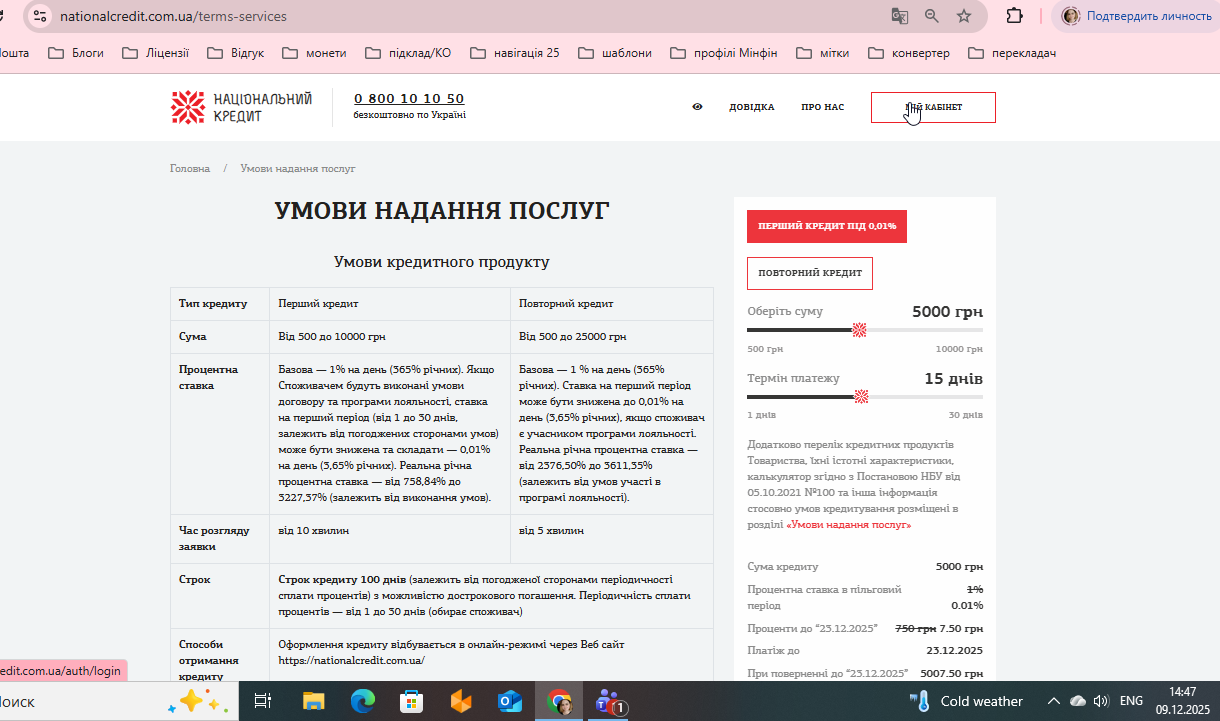Viewport: 1220px width, 721px height.
Task: Open the шаблони bookmarks folder
Action: (615, 53)
